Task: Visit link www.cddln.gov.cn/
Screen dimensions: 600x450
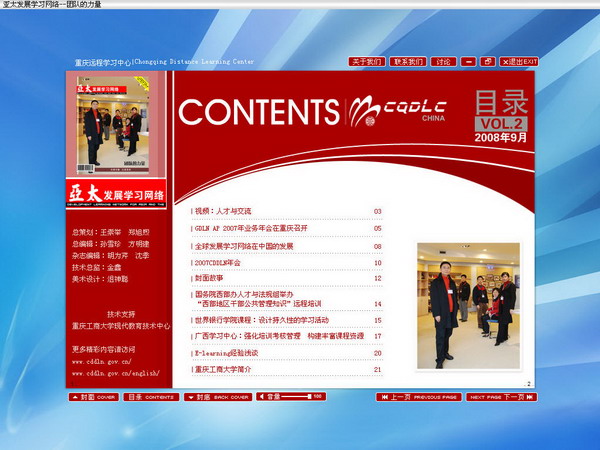Action: point(102,362)
